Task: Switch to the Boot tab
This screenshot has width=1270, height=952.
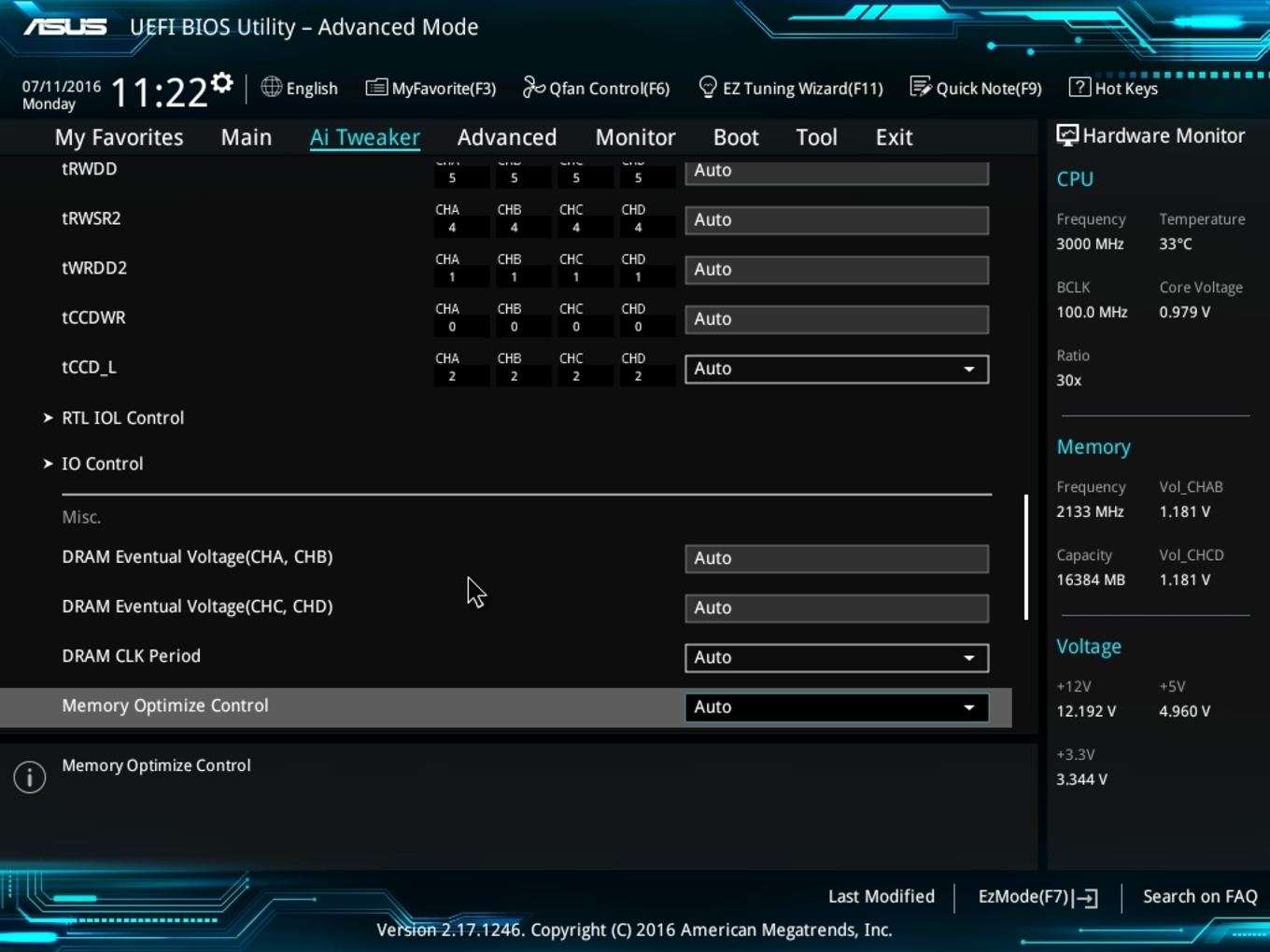Action: 736,137
